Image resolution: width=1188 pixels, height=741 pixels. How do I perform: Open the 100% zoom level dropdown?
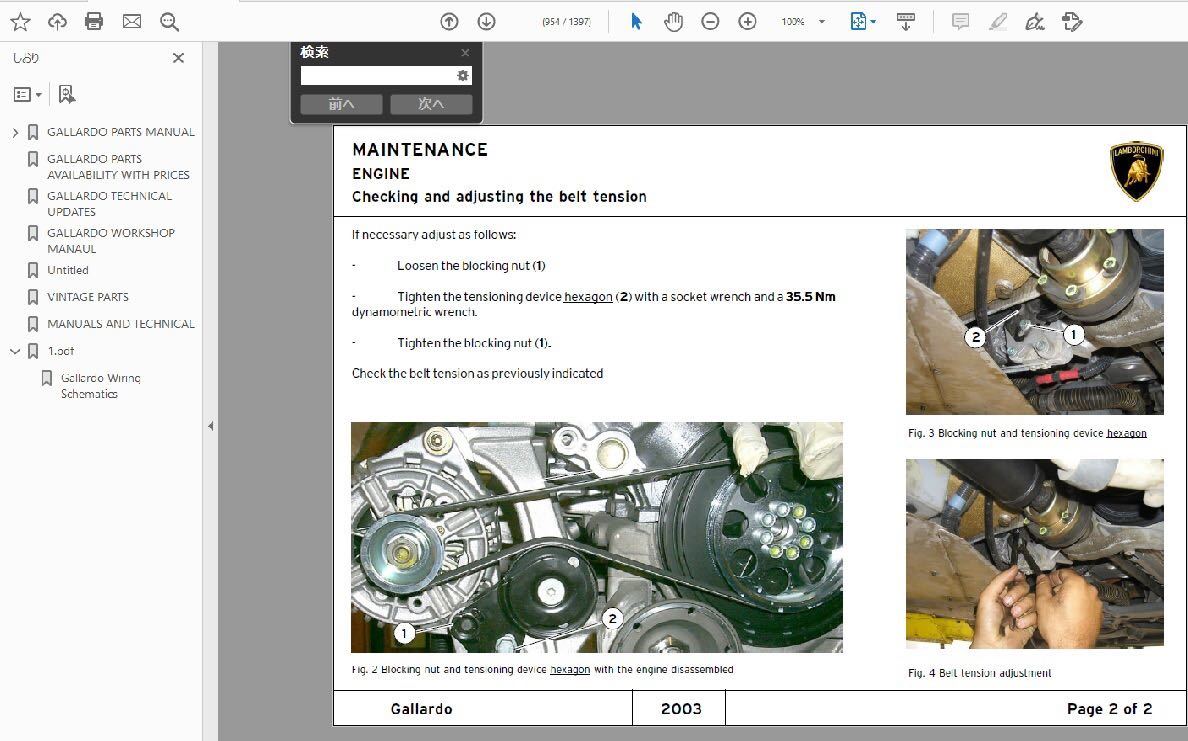coord(822,22)
